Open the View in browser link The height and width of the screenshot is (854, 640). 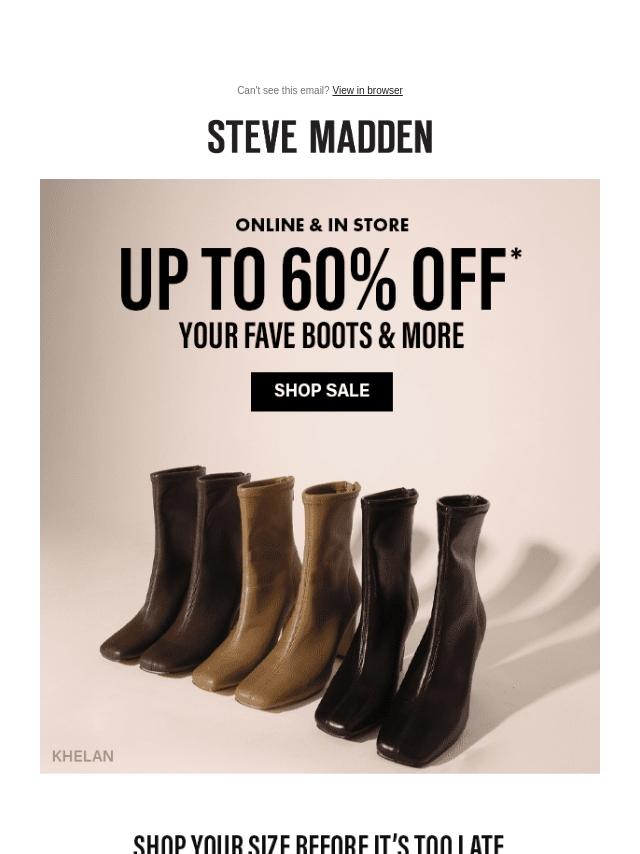pos(367,90)
